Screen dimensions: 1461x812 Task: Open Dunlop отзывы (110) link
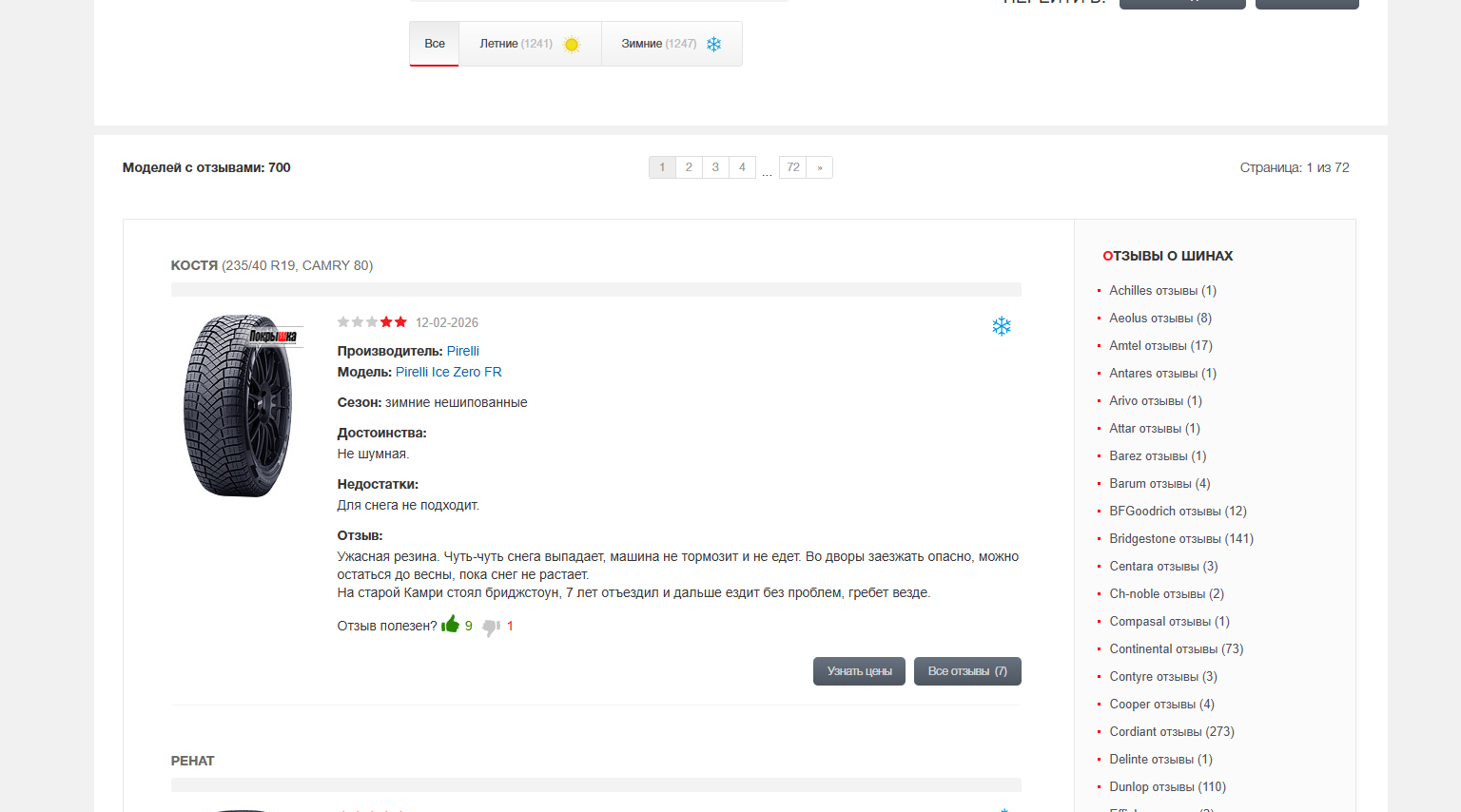point(1167,787)
